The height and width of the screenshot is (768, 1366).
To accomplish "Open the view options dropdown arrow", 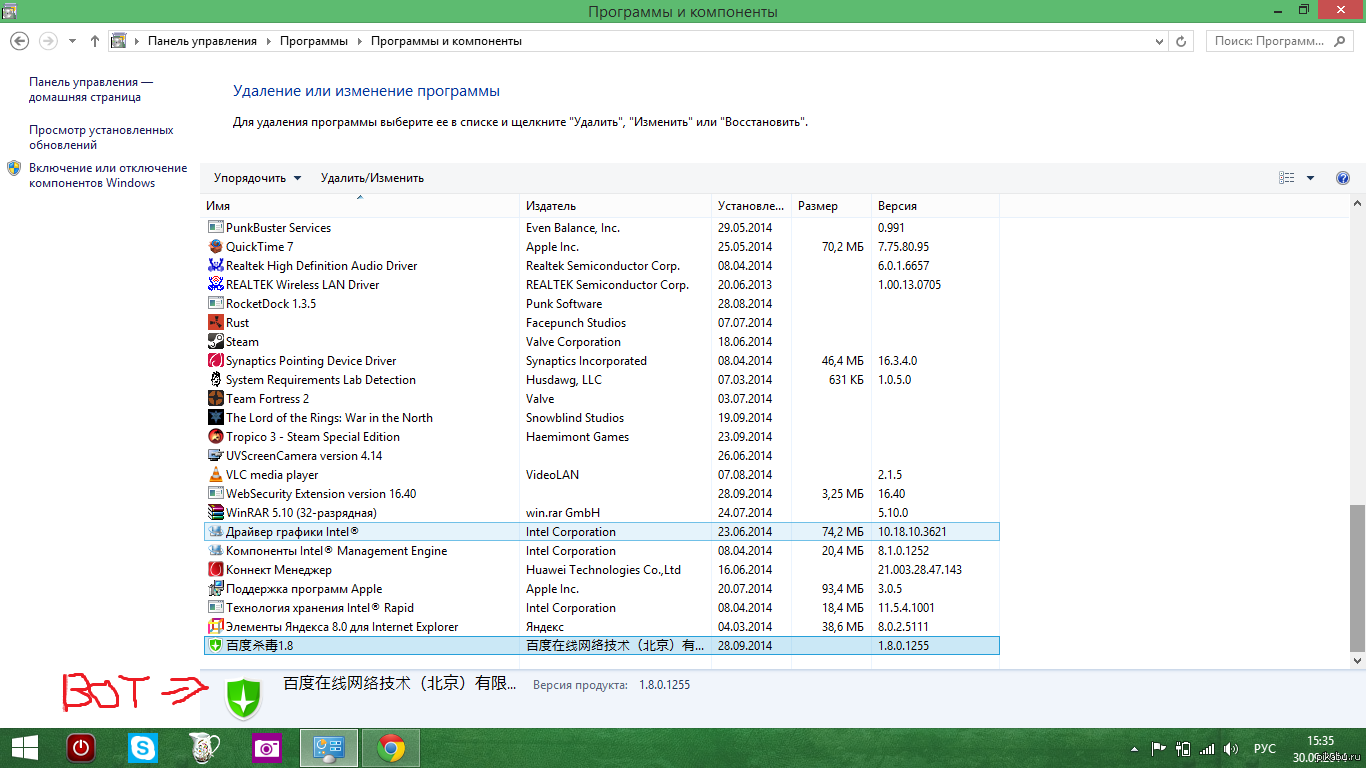I will [1311, 178].
